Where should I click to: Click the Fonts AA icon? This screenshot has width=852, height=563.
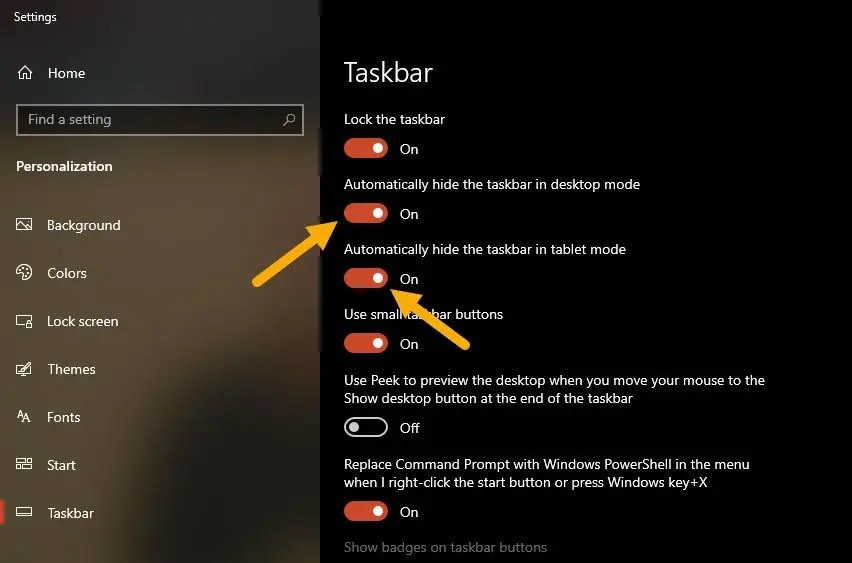coord(24,417)
